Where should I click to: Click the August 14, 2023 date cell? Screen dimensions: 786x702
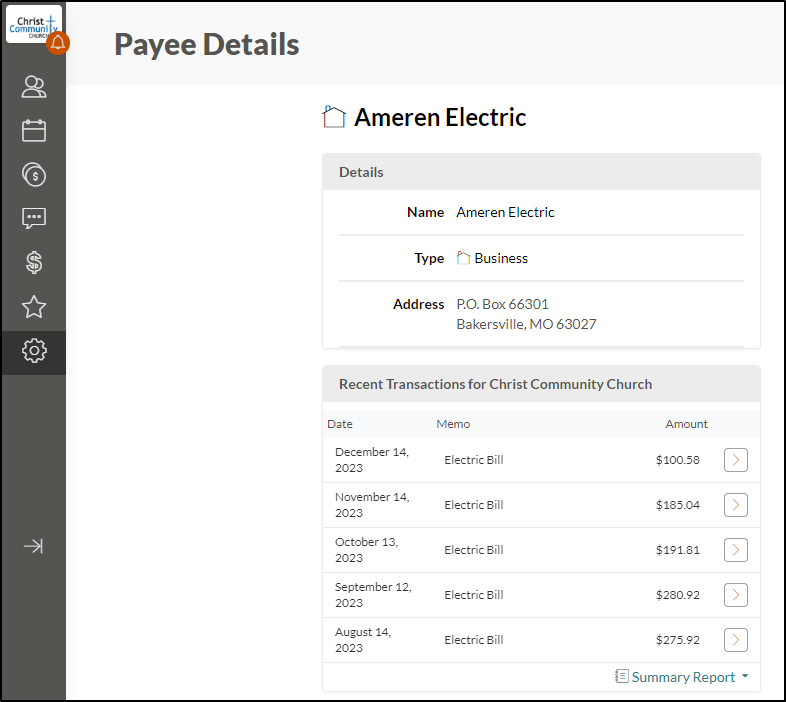pos(363,640)
